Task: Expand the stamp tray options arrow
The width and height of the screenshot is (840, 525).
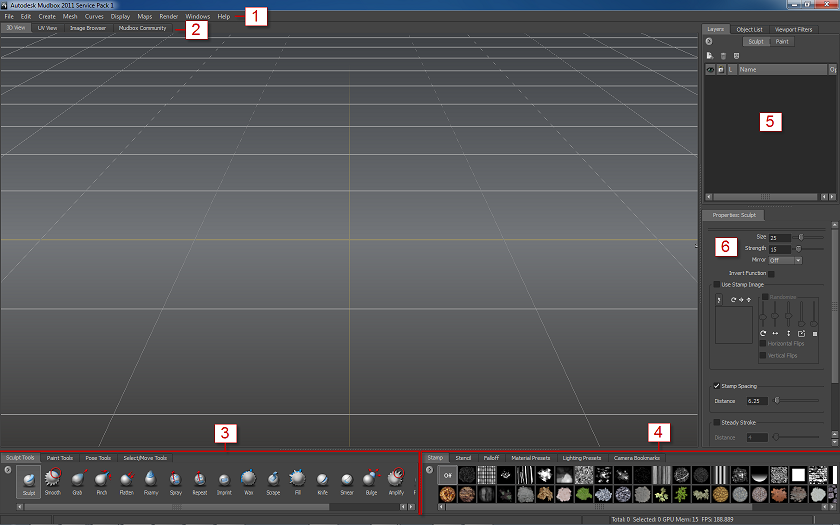Action: tap(429, 470)
